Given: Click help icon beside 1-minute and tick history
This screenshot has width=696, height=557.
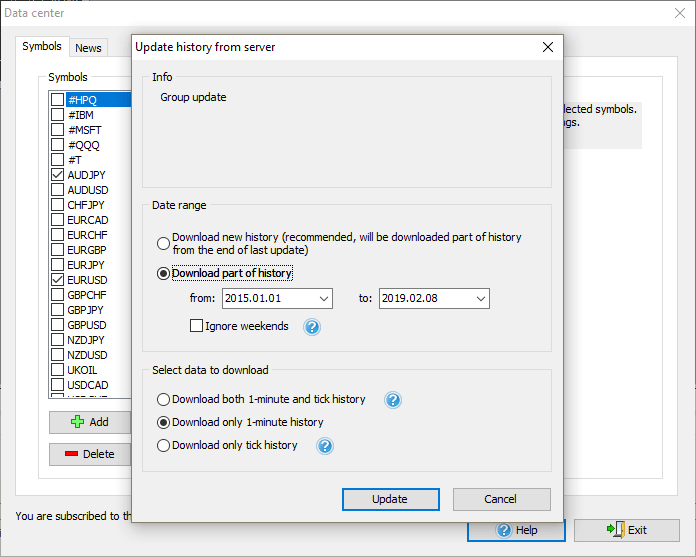Looking at the screenshot, I should (393, 400).
